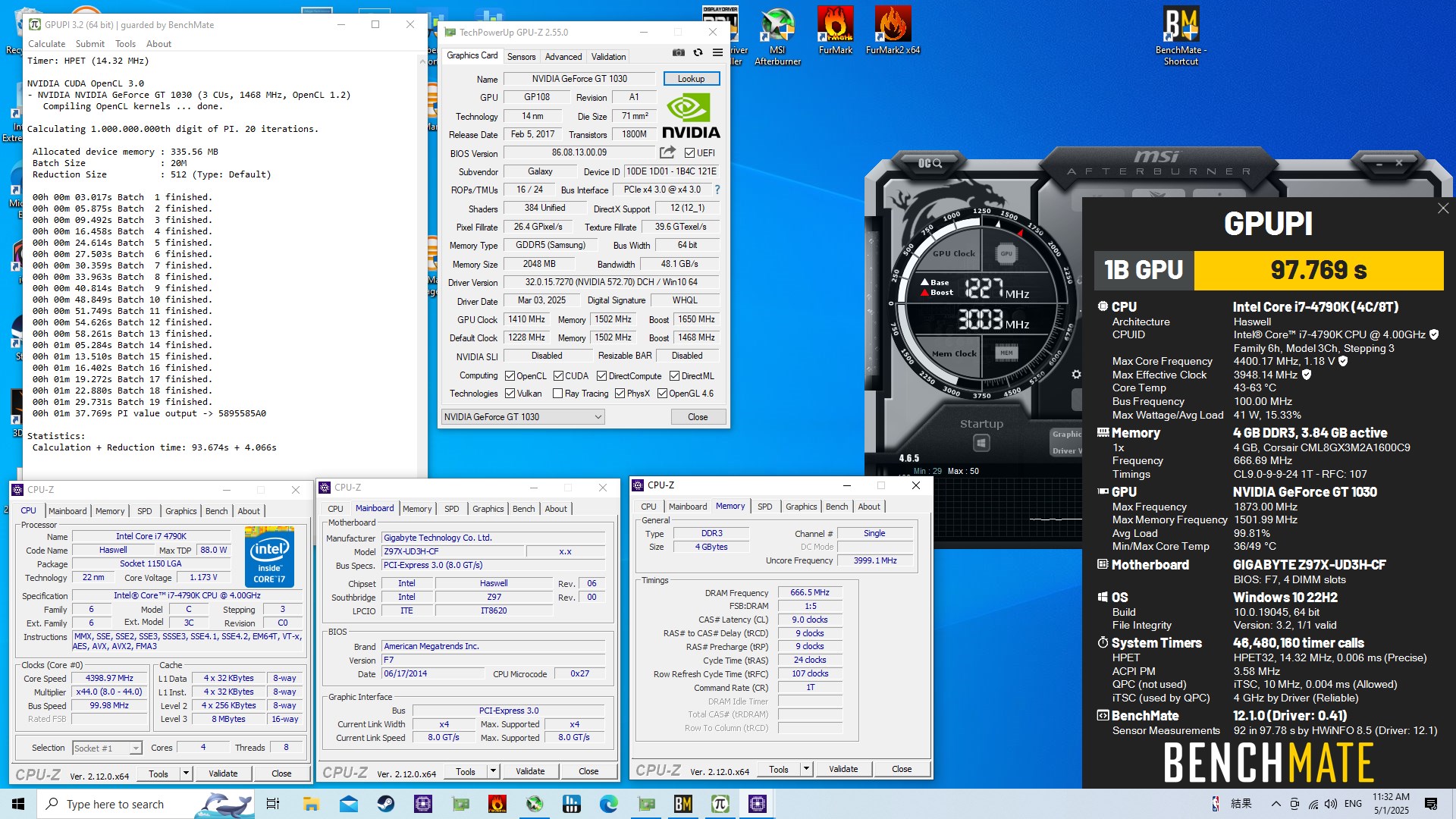Expand Tools dropdown arrow in CPU-Z Mainboard window
Image resolution: width=1456 pixels, height=819 pixels.
click(x=493, y=771)
